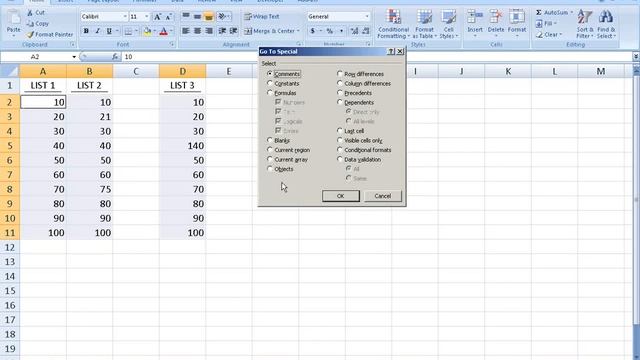The height and width of the screenshot is (360, 640).
Task: Click the Insert cells icon
Action: click(475, 17)
